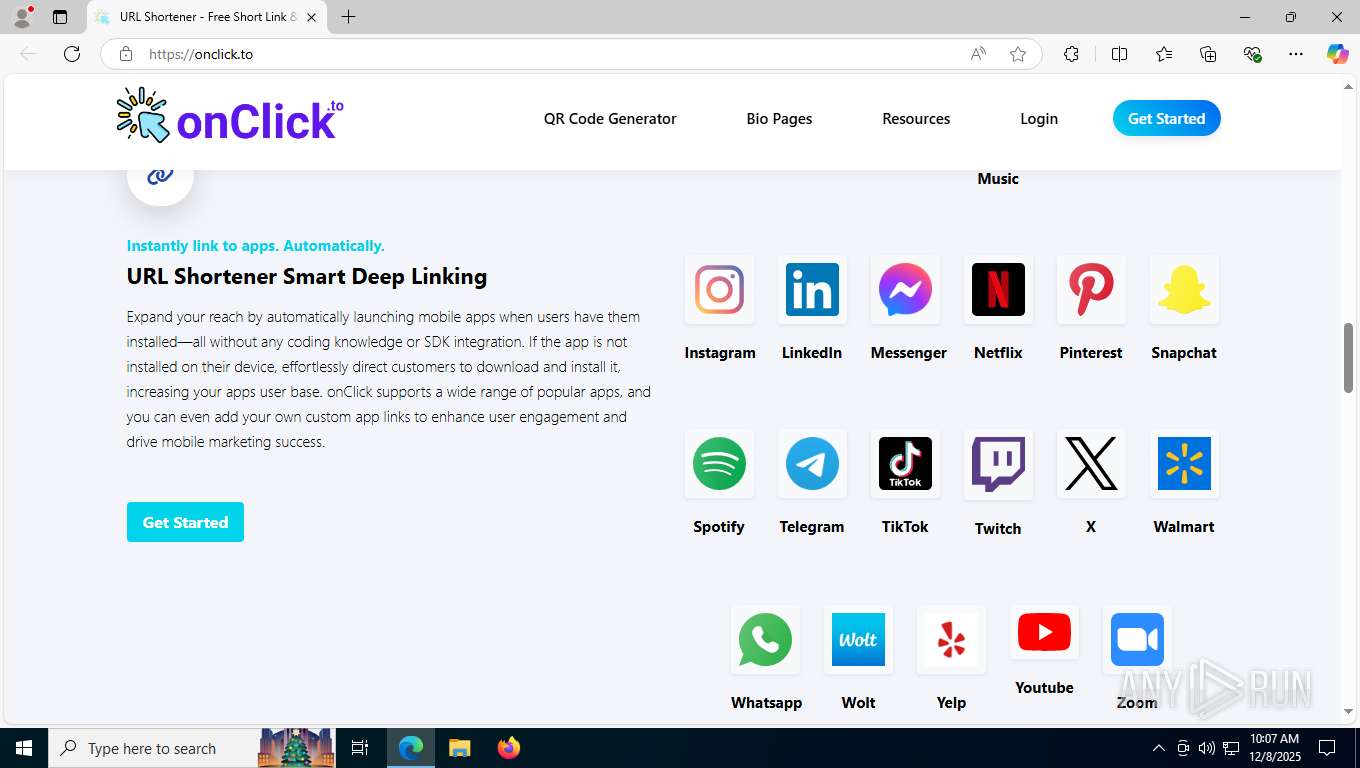Open the Resources menu
Screen dimensions: 1360x768
[916, 118]
